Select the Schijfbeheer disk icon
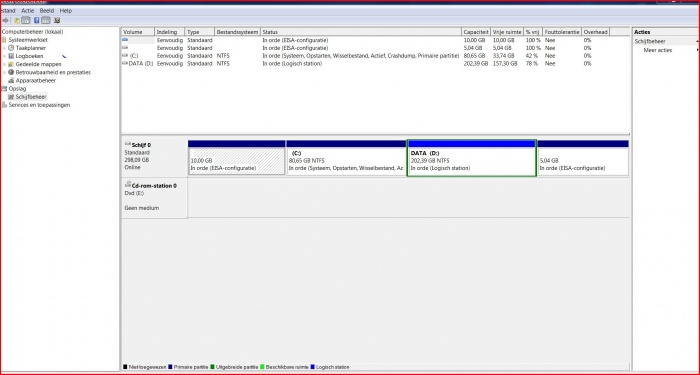 [x=11, y=97]
